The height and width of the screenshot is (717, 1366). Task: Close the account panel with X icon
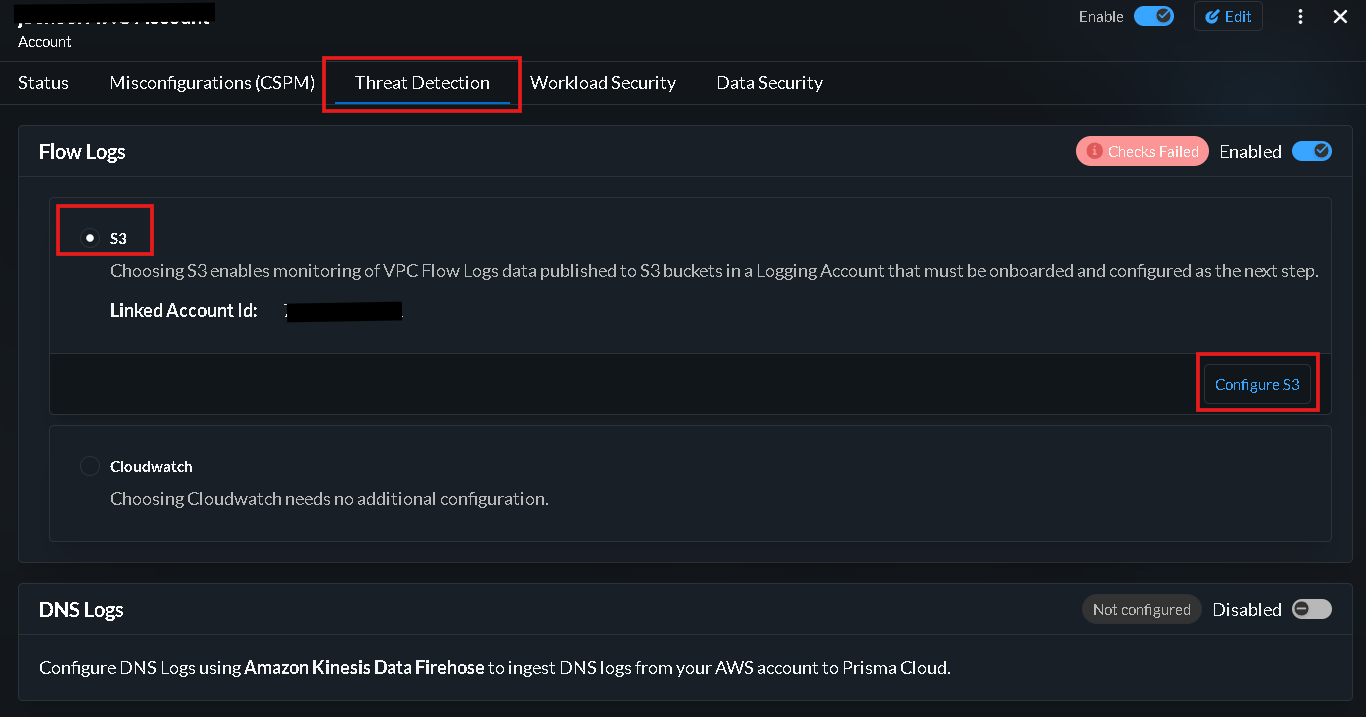pos(1341,17)
